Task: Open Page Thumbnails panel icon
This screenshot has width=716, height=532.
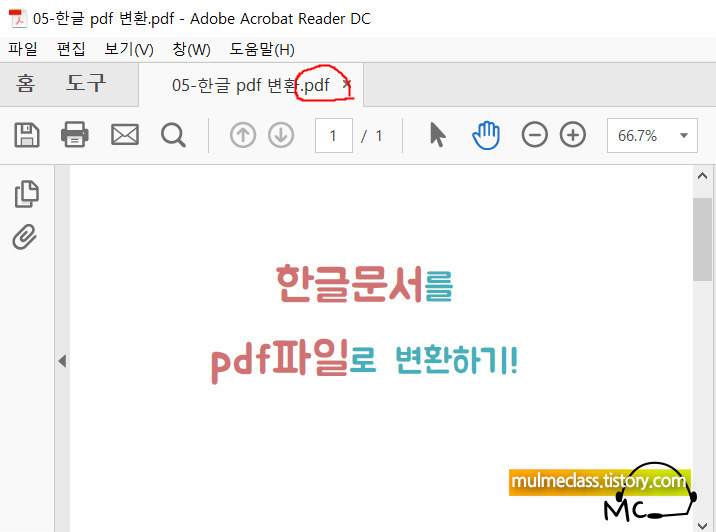Action: coord(27,194)
